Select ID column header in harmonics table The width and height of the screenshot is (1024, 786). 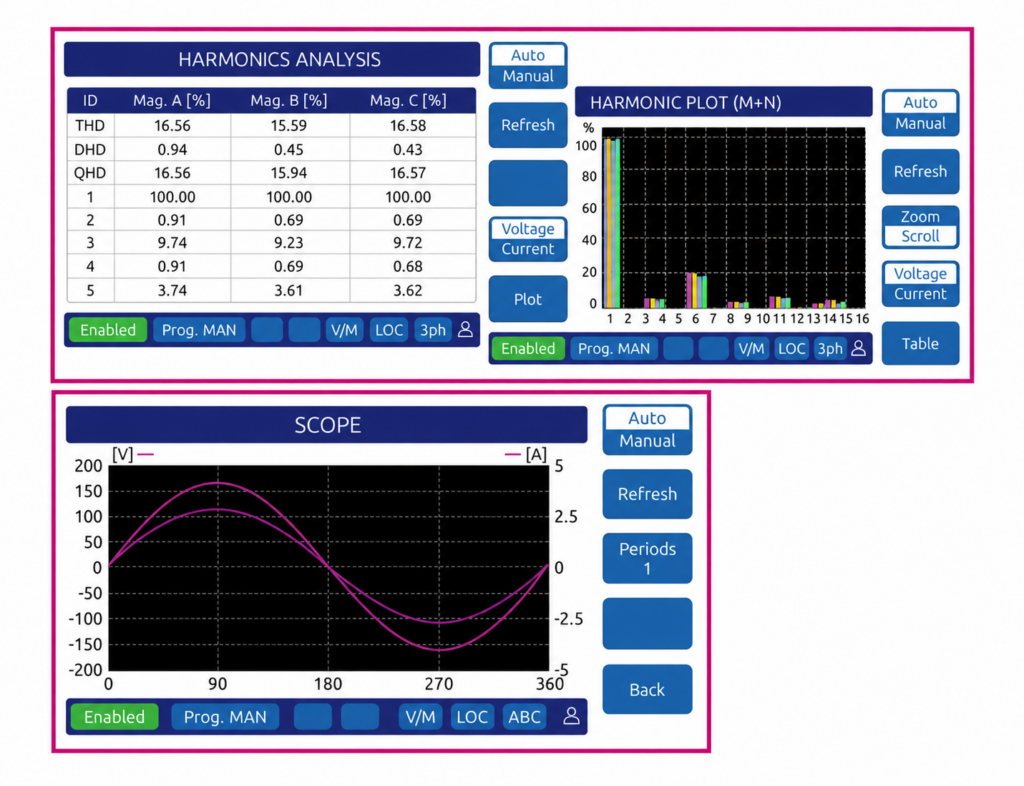click(x=89, y=101)
